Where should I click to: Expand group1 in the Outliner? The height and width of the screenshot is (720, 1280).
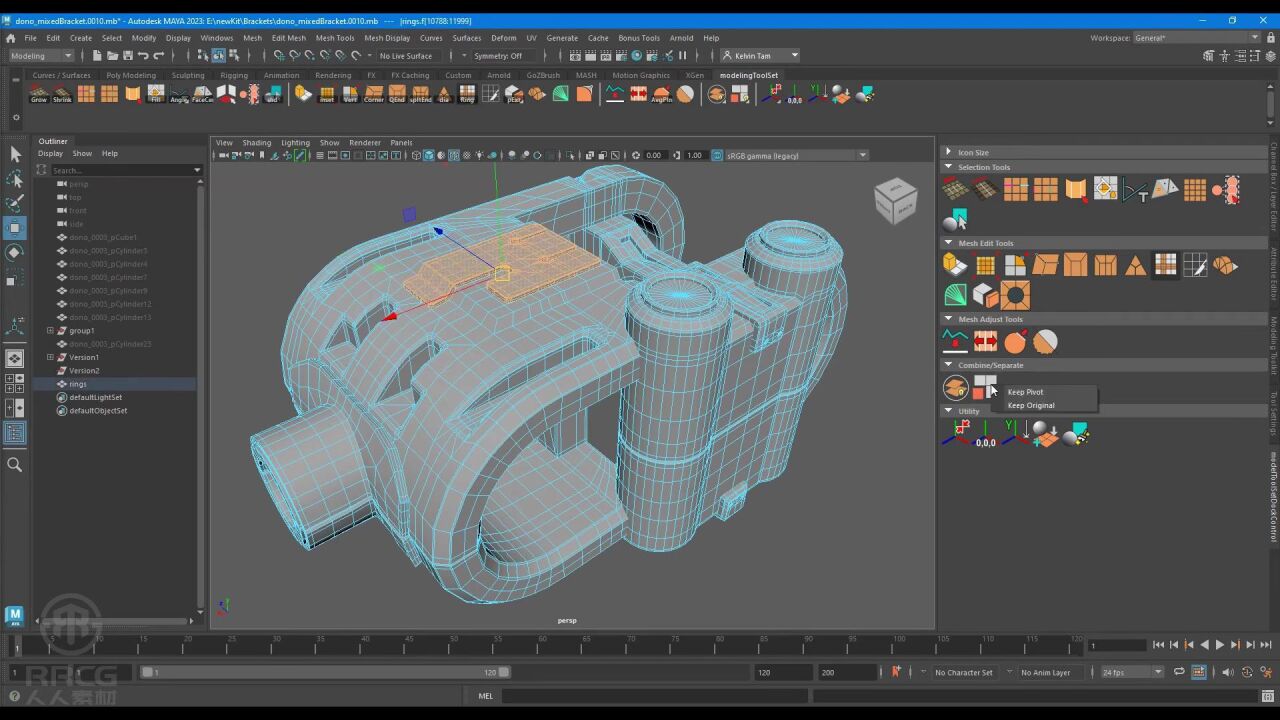[50, 330]
